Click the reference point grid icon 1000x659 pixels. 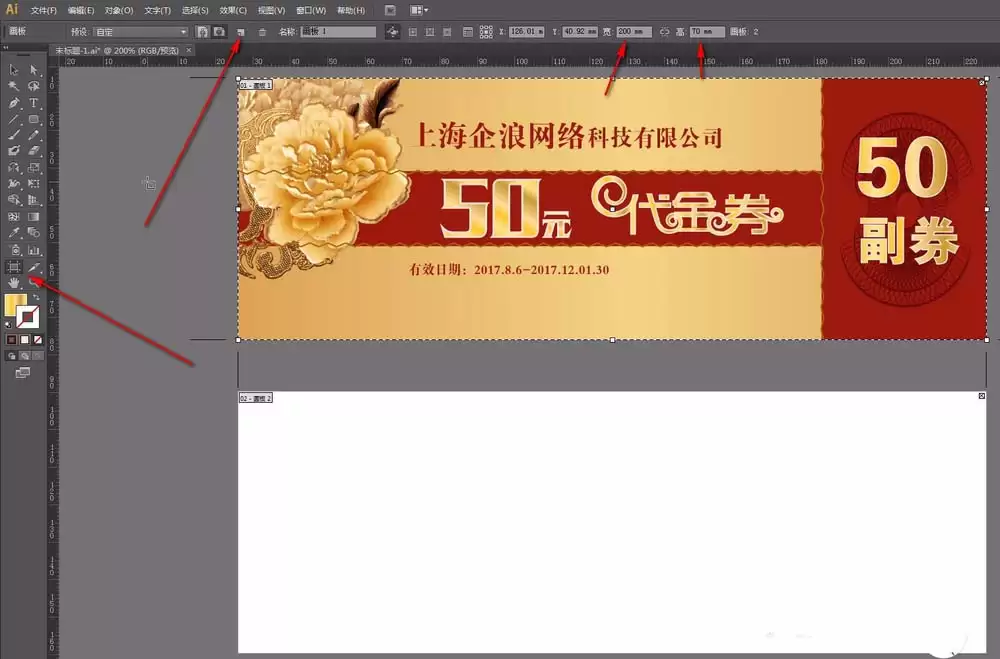click(486, 31)
